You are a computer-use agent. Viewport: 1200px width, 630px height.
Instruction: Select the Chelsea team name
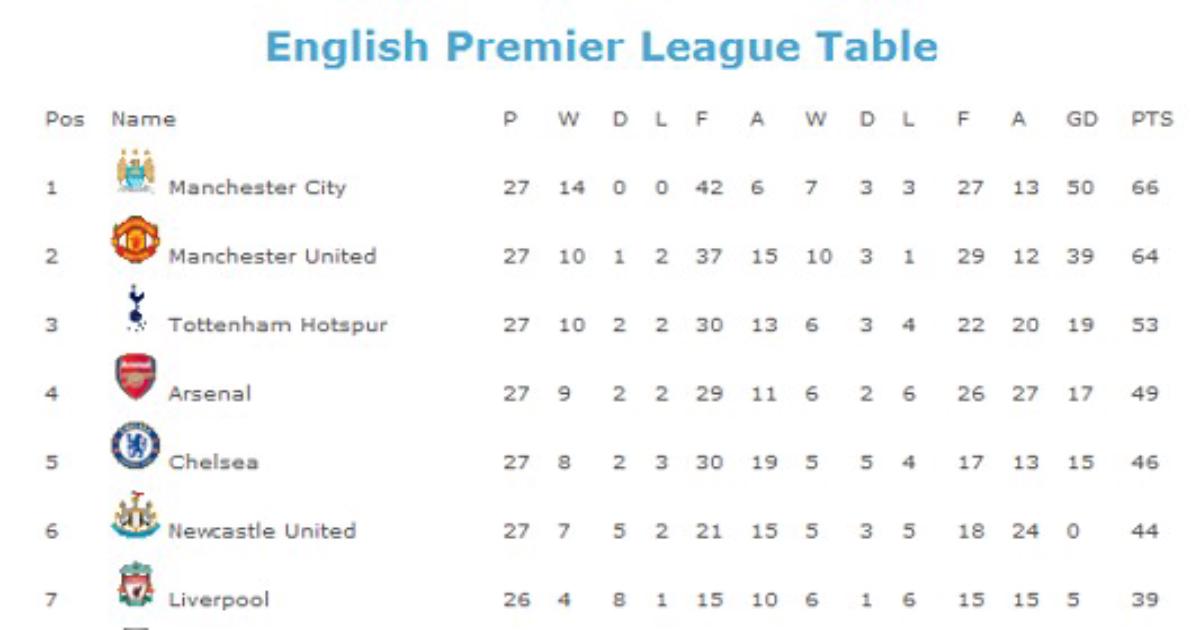click(x=214, y=462)
